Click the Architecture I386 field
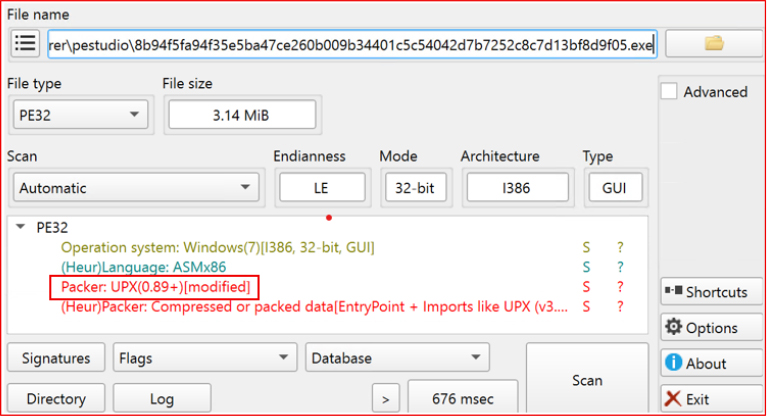The image size is (767, 416). tap(518, 187)
